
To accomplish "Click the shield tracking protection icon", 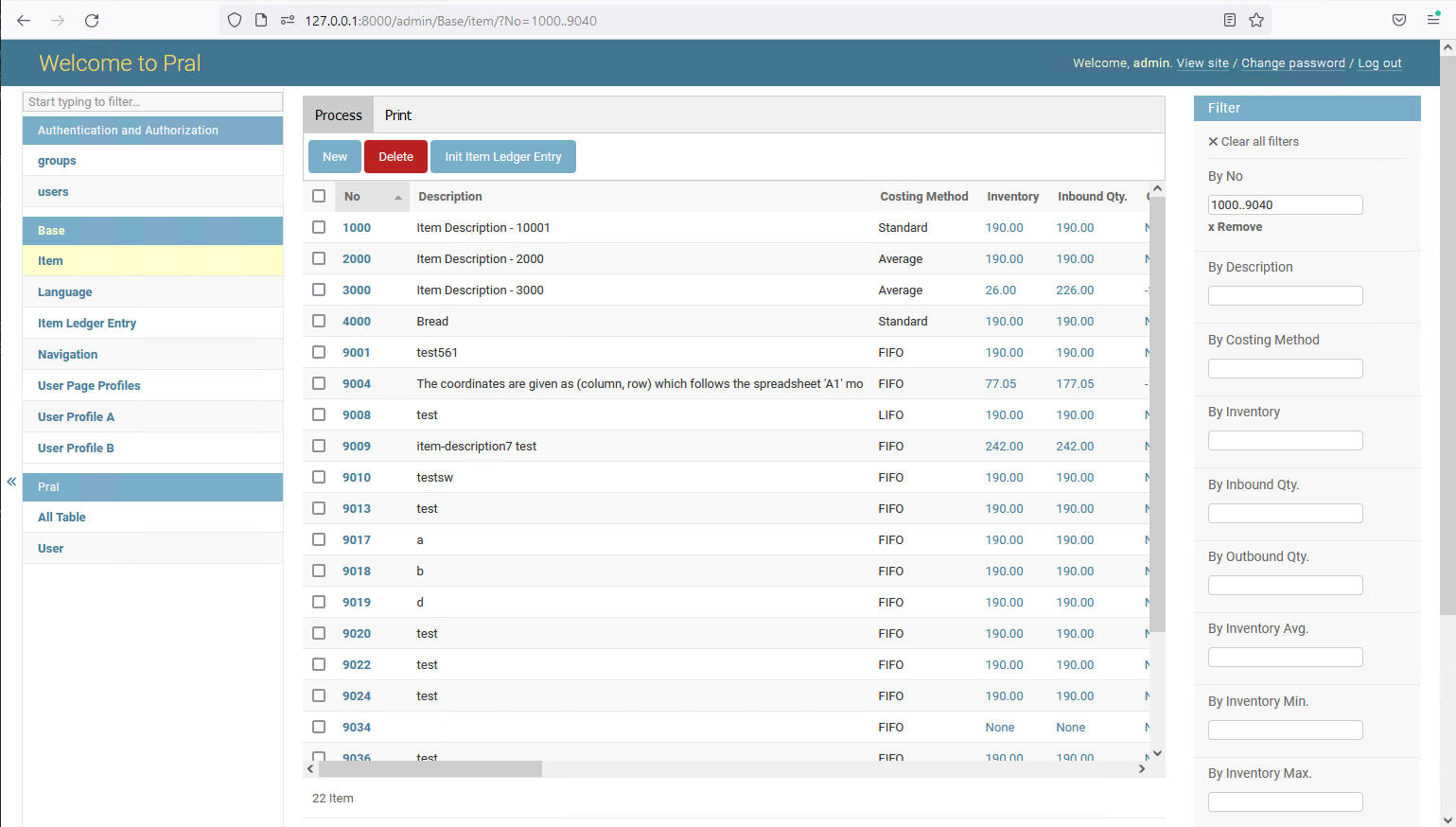I will click(x=235, y=21).
